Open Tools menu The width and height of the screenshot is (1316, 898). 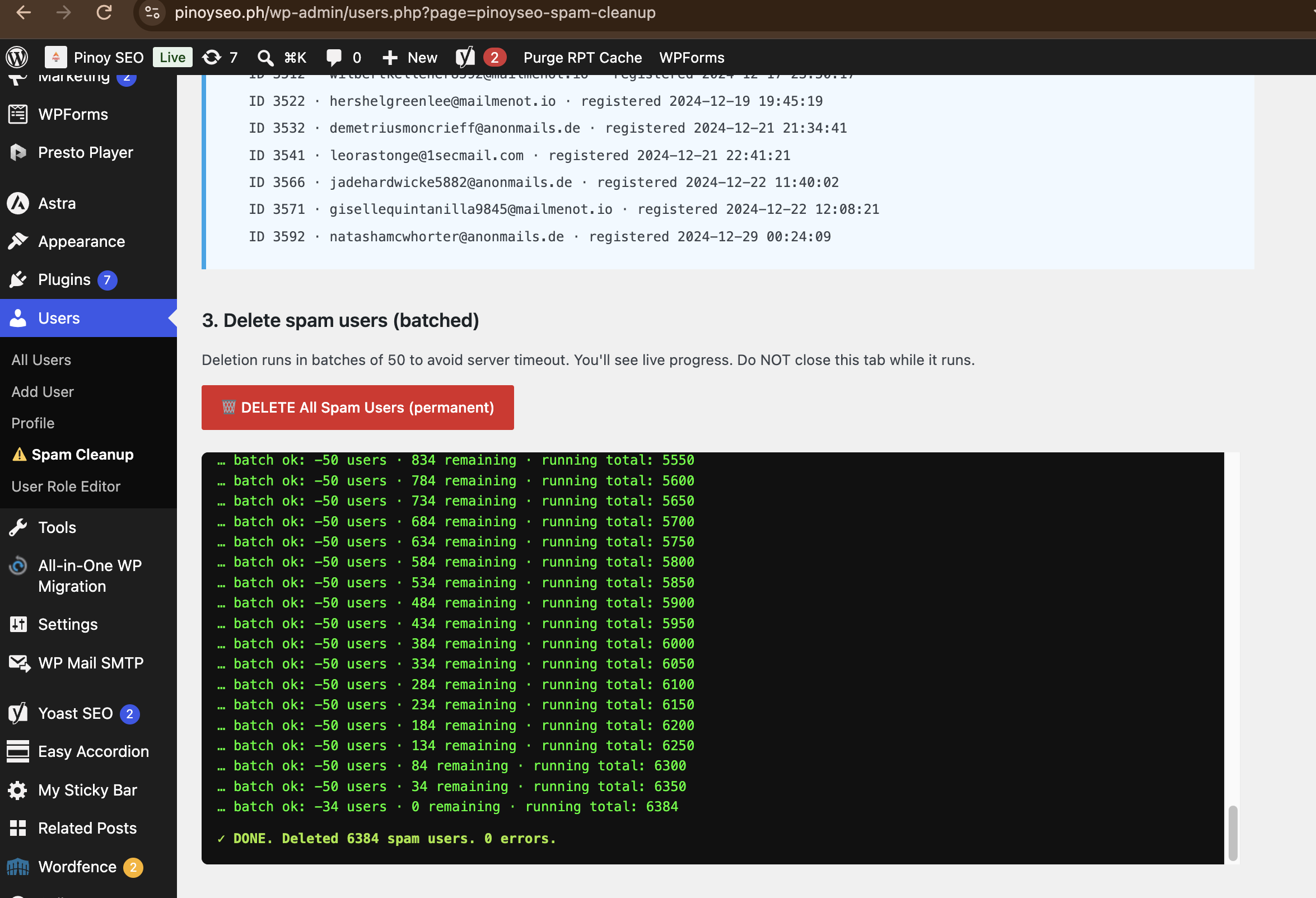(x=57, y=527)
